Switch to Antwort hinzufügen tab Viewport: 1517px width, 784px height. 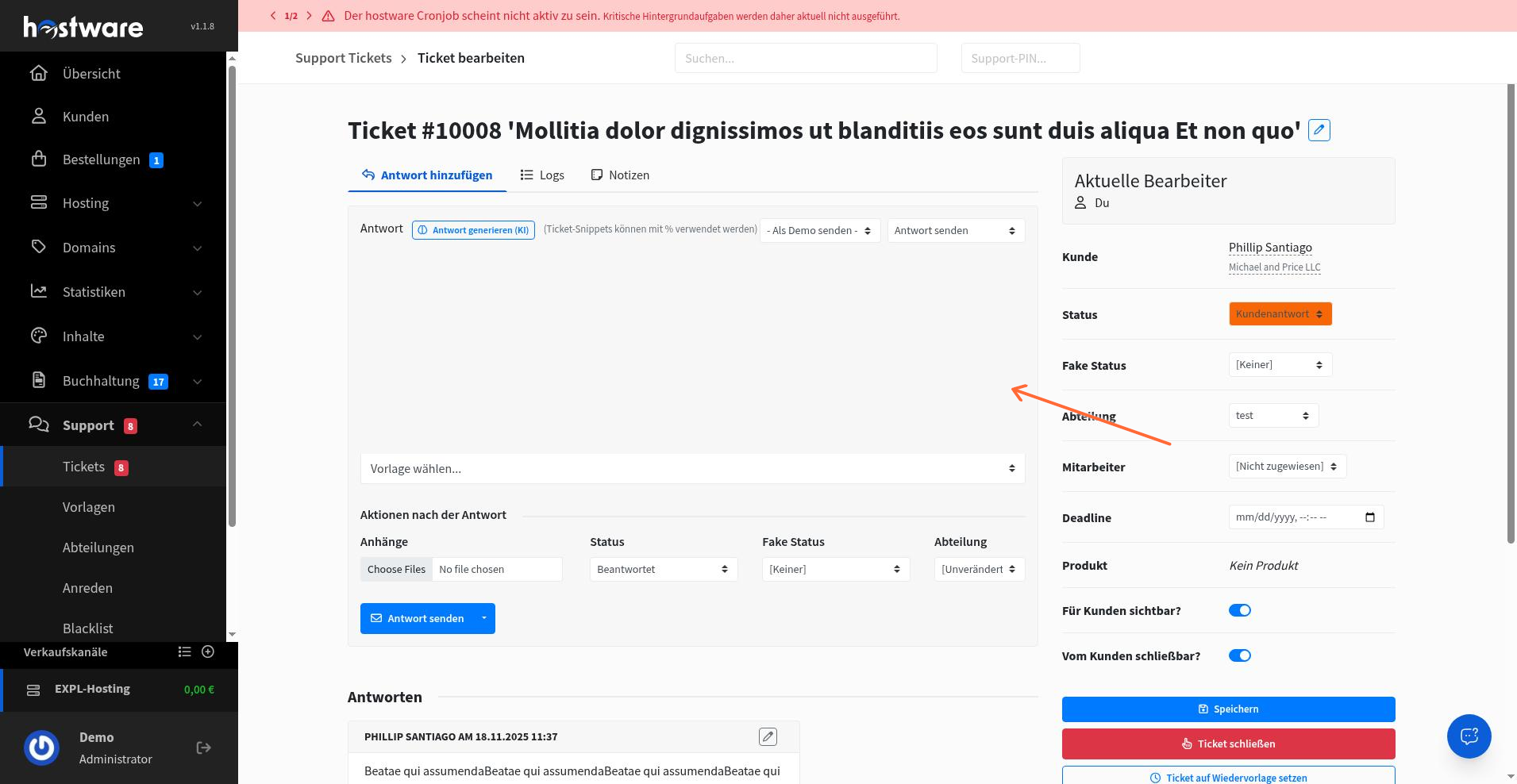[x=427, y=175]
